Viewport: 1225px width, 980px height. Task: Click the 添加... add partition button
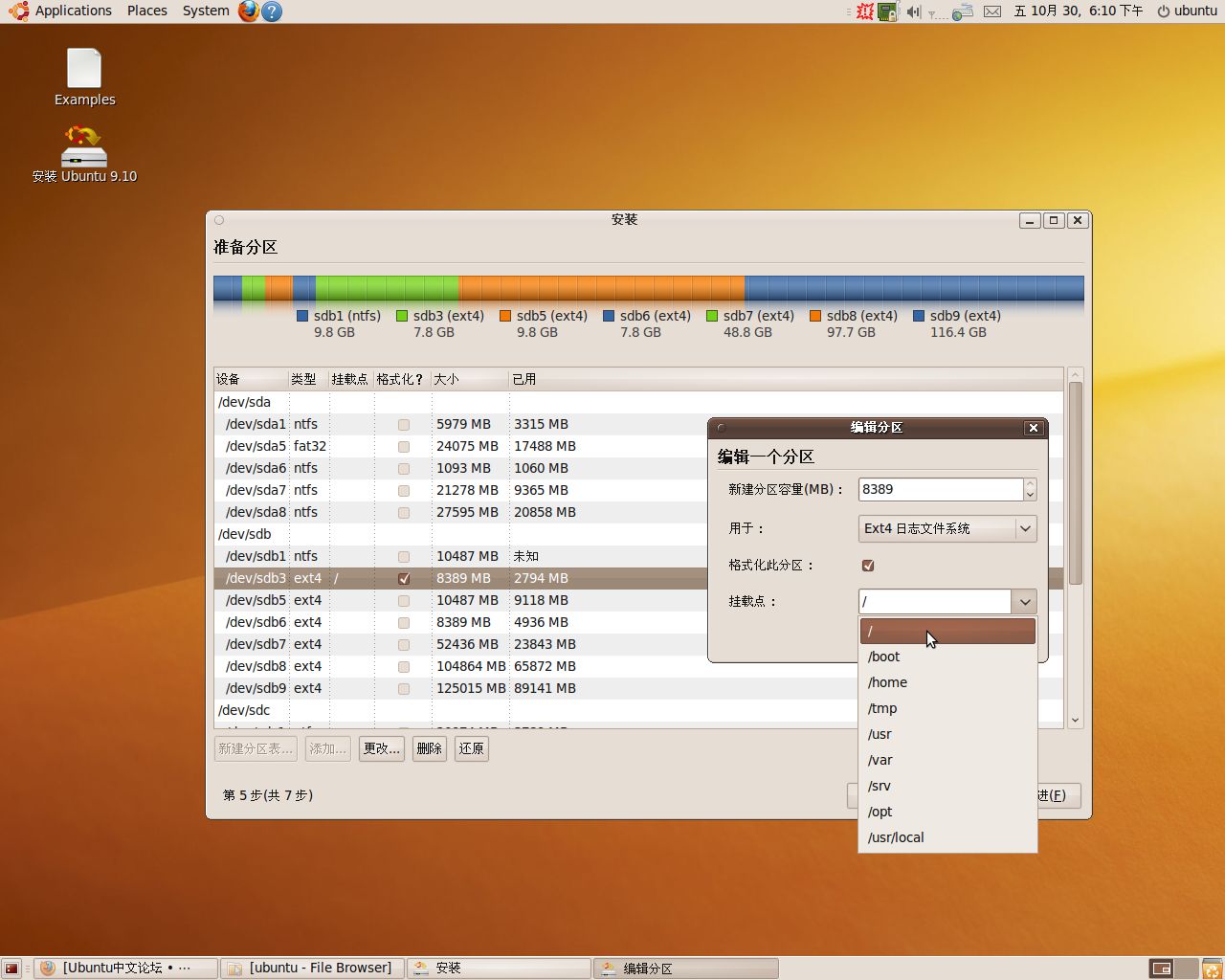click(327, 748)
